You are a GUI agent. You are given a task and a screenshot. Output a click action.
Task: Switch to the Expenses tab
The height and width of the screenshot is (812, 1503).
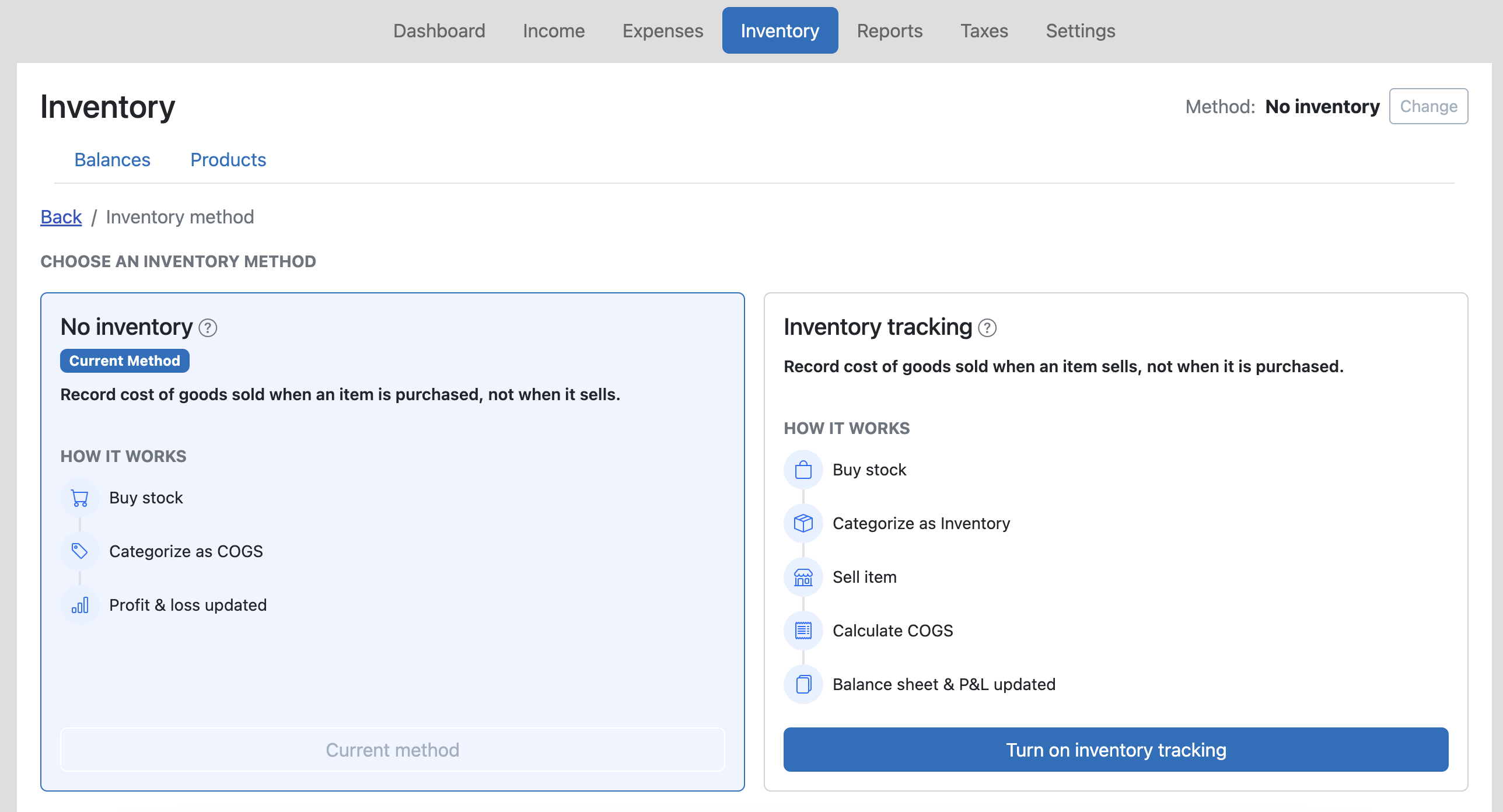663,30
